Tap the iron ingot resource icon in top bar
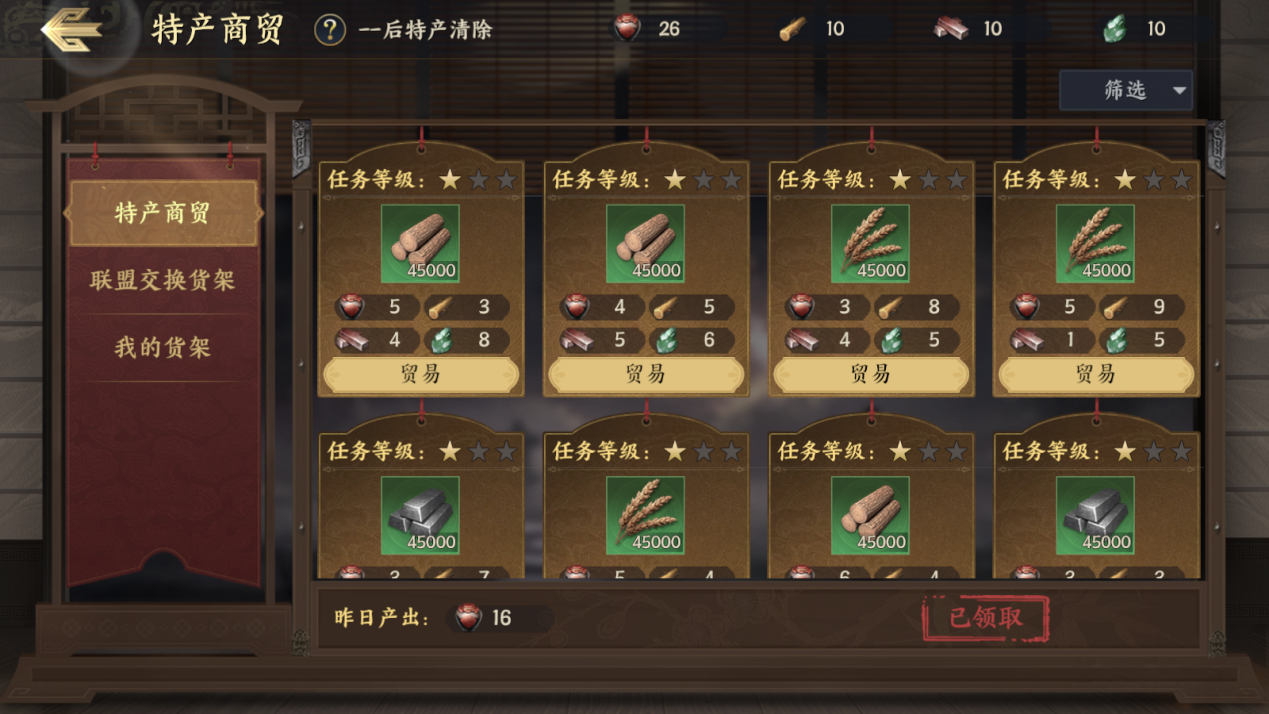 pos(950,28)
